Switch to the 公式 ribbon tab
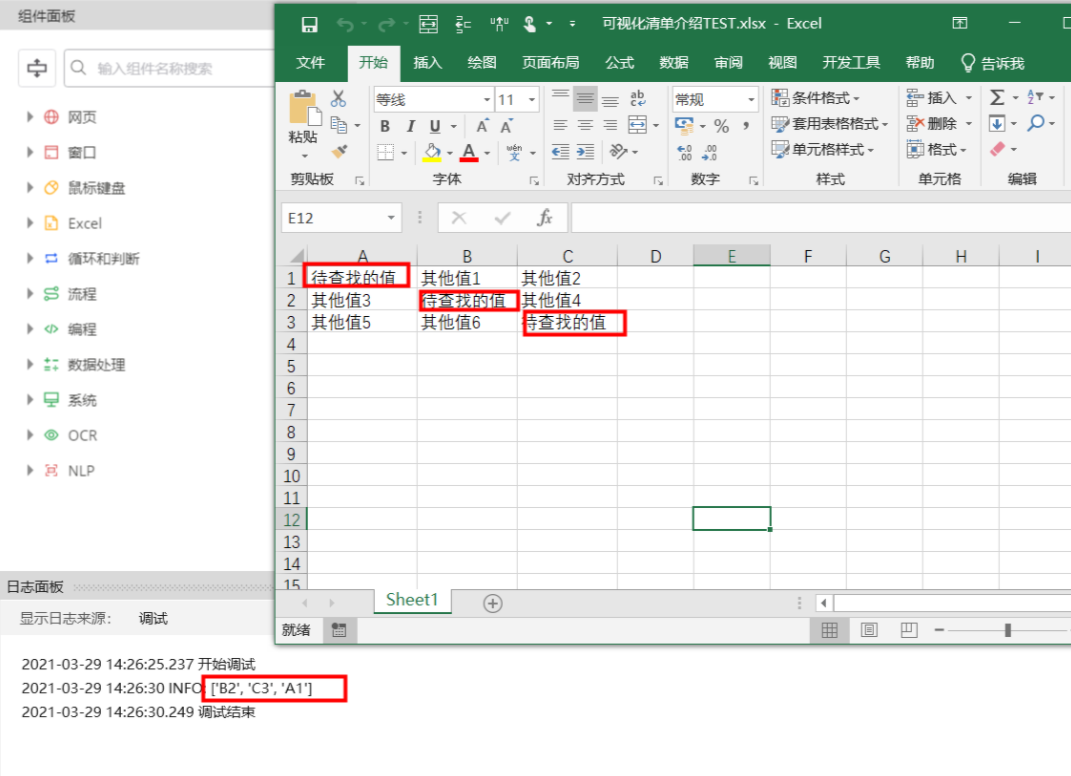The image size is (1071, 776). 620,63
